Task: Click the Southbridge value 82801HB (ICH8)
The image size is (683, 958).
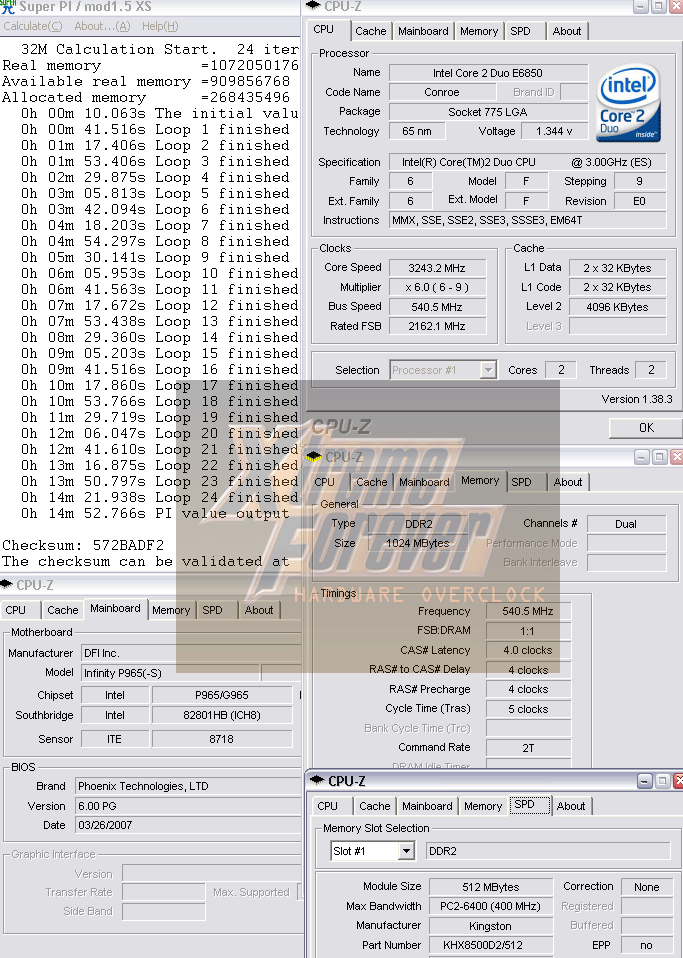Action: (x=222, y=715)
